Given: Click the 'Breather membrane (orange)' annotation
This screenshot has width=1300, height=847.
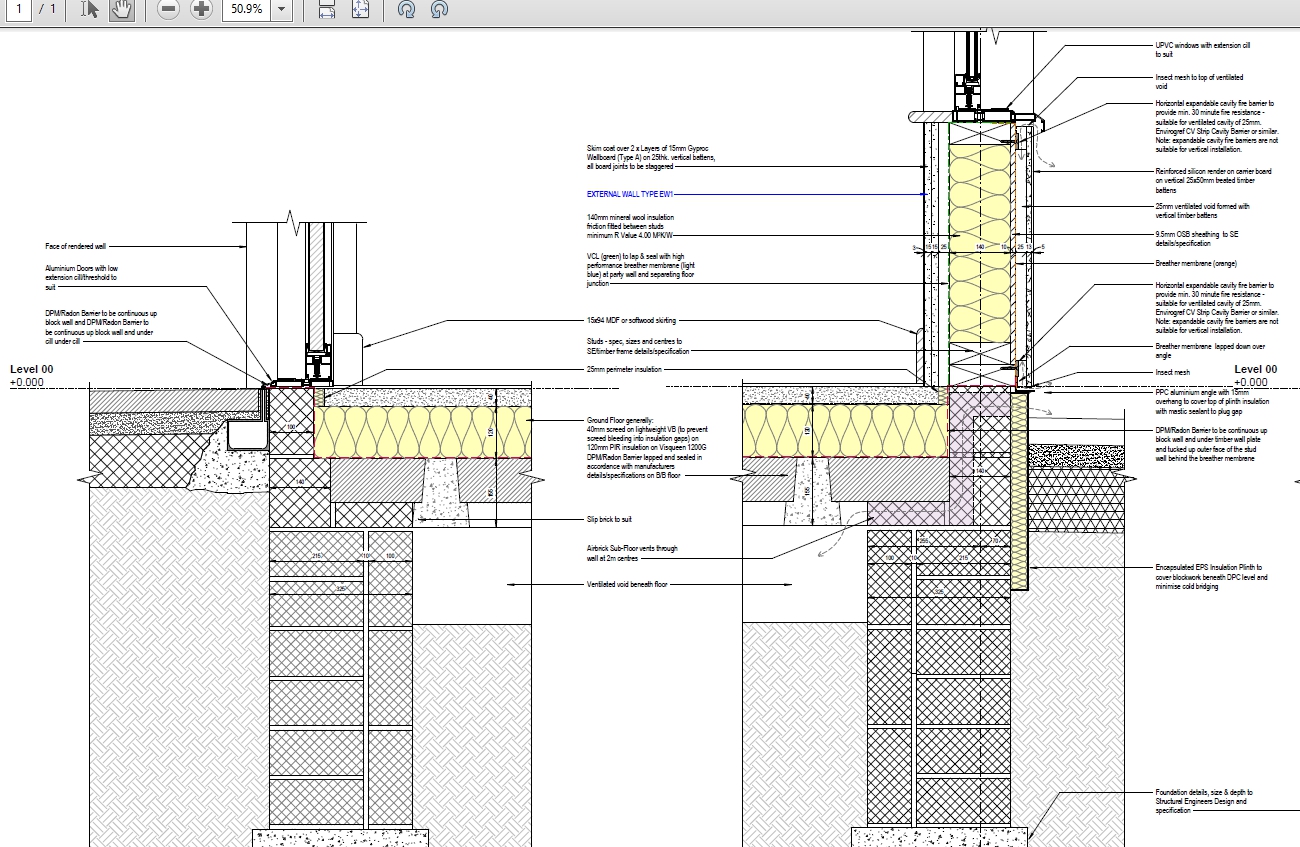Looking at the screenshot, I should click(1196, 264).
